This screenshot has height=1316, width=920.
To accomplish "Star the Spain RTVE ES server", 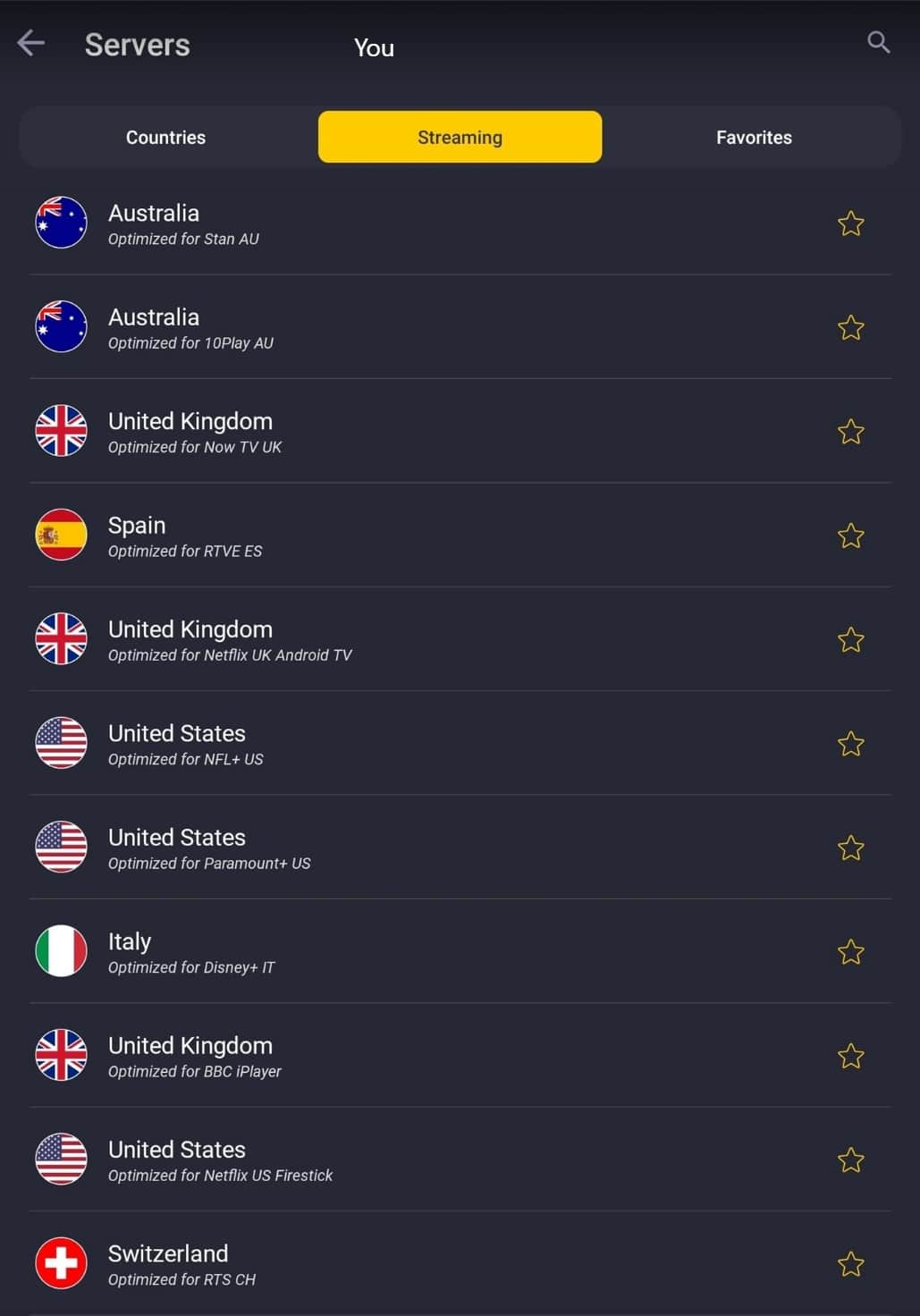I will [x=850, y=536].
